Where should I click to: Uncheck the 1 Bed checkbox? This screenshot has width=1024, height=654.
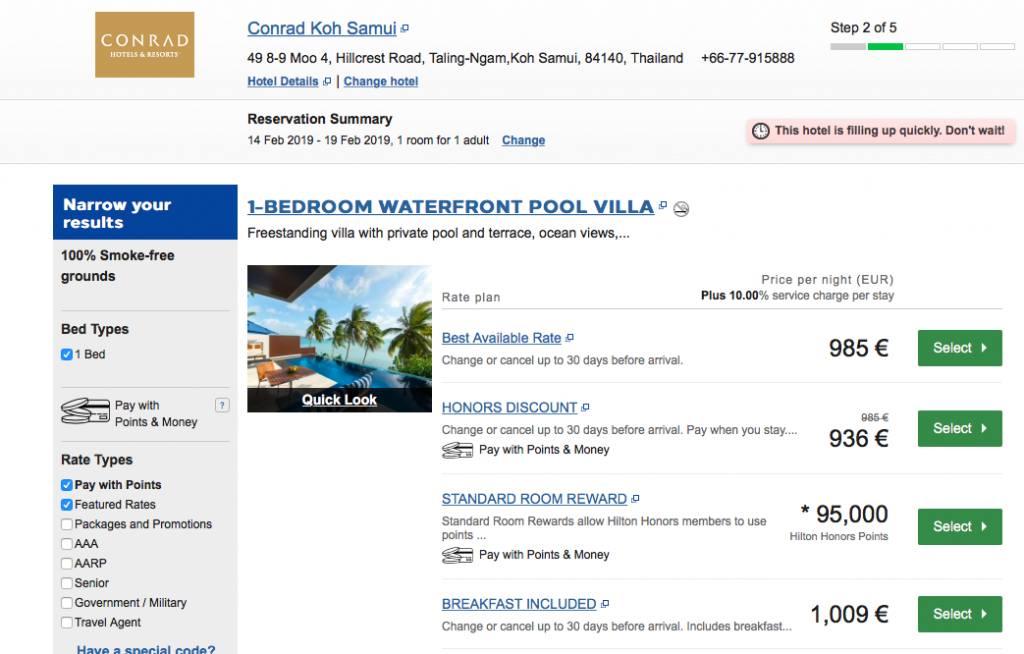tap(67, 354)
